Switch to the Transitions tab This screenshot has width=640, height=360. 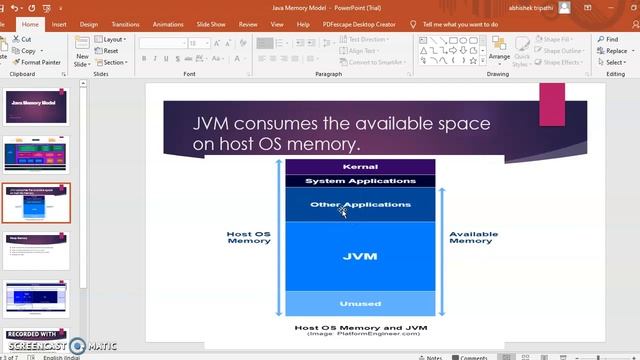tap(125, 24)
